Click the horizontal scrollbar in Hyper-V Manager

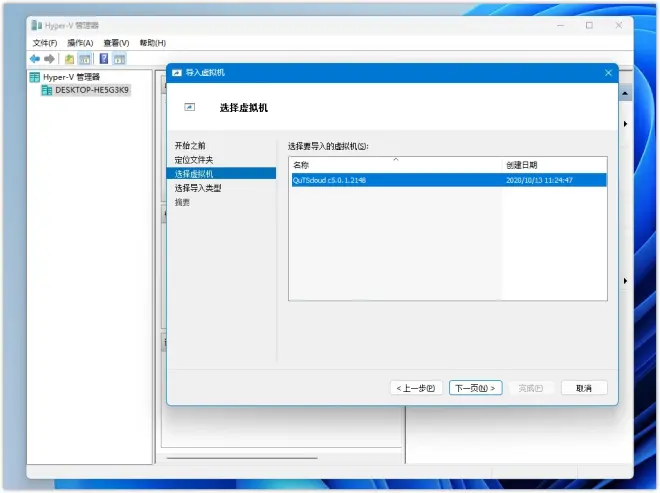(x=242, y=458)
